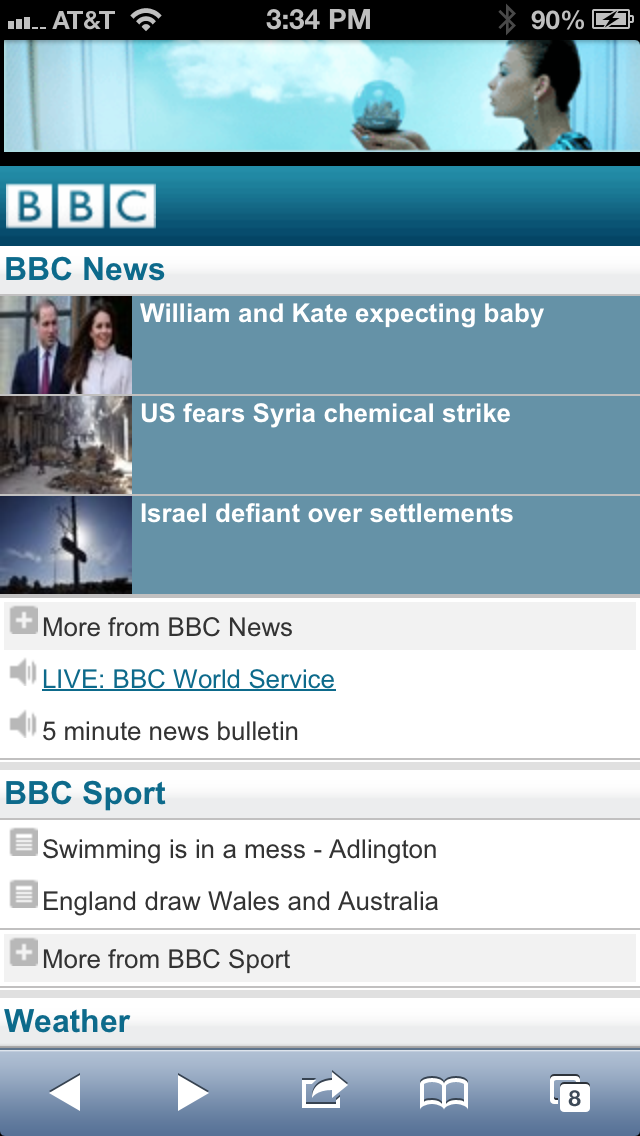Open the Weather section header

68,1021
